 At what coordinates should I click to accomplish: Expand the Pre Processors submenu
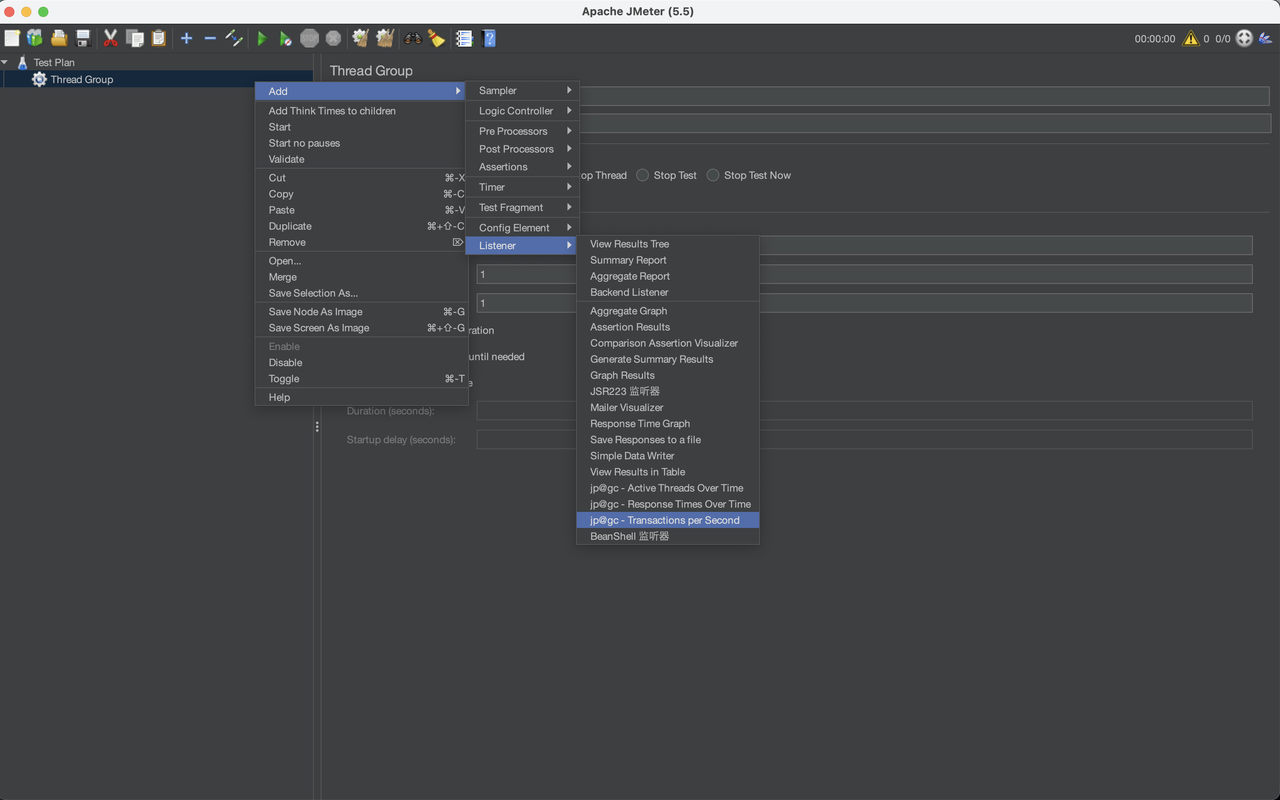coord(522,131)
